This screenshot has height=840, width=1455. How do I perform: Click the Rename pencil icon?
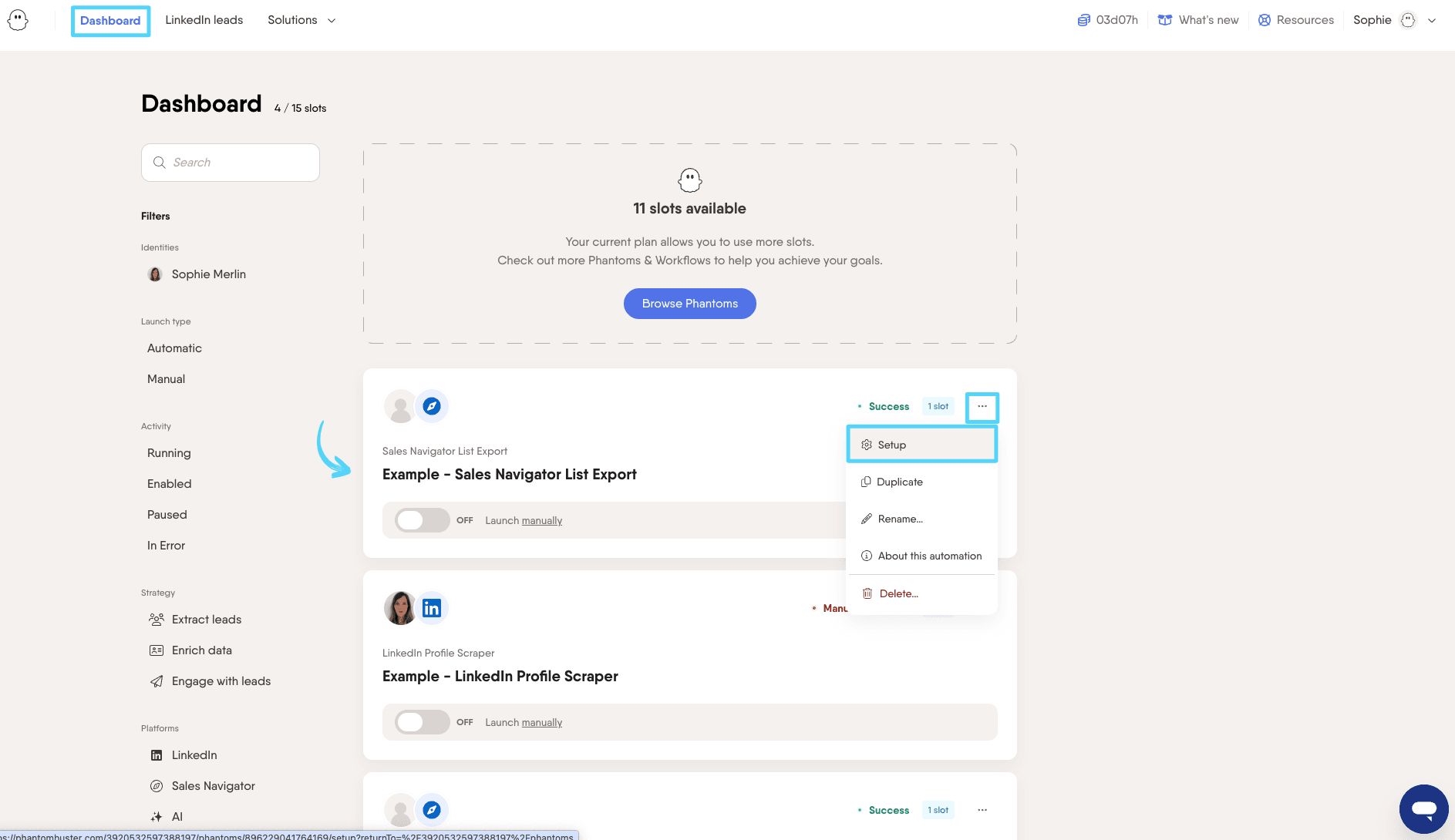867,519
